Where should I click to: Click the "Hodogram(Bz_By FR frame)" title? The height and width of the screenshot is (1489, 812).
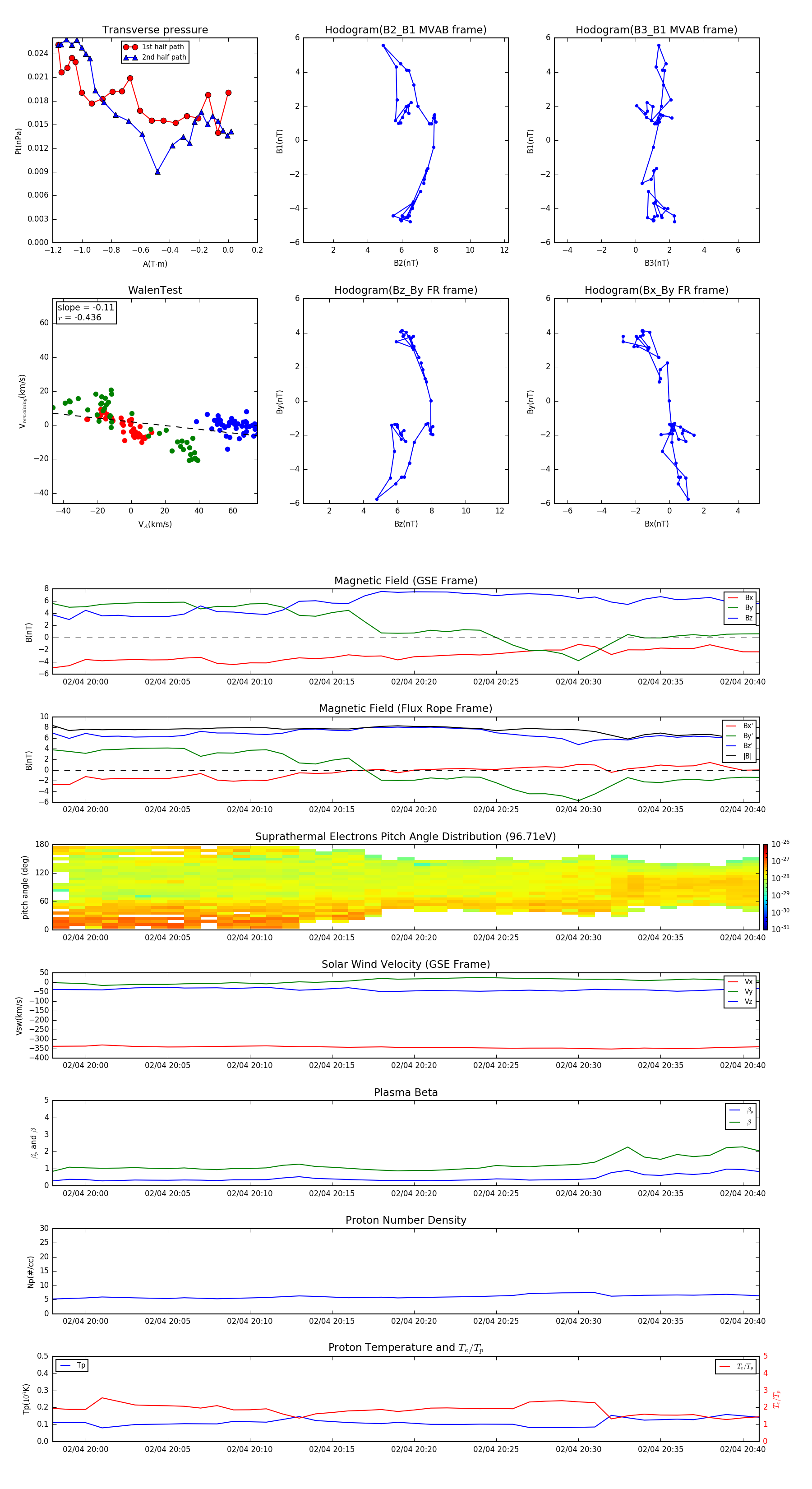[x=406, y=290]
